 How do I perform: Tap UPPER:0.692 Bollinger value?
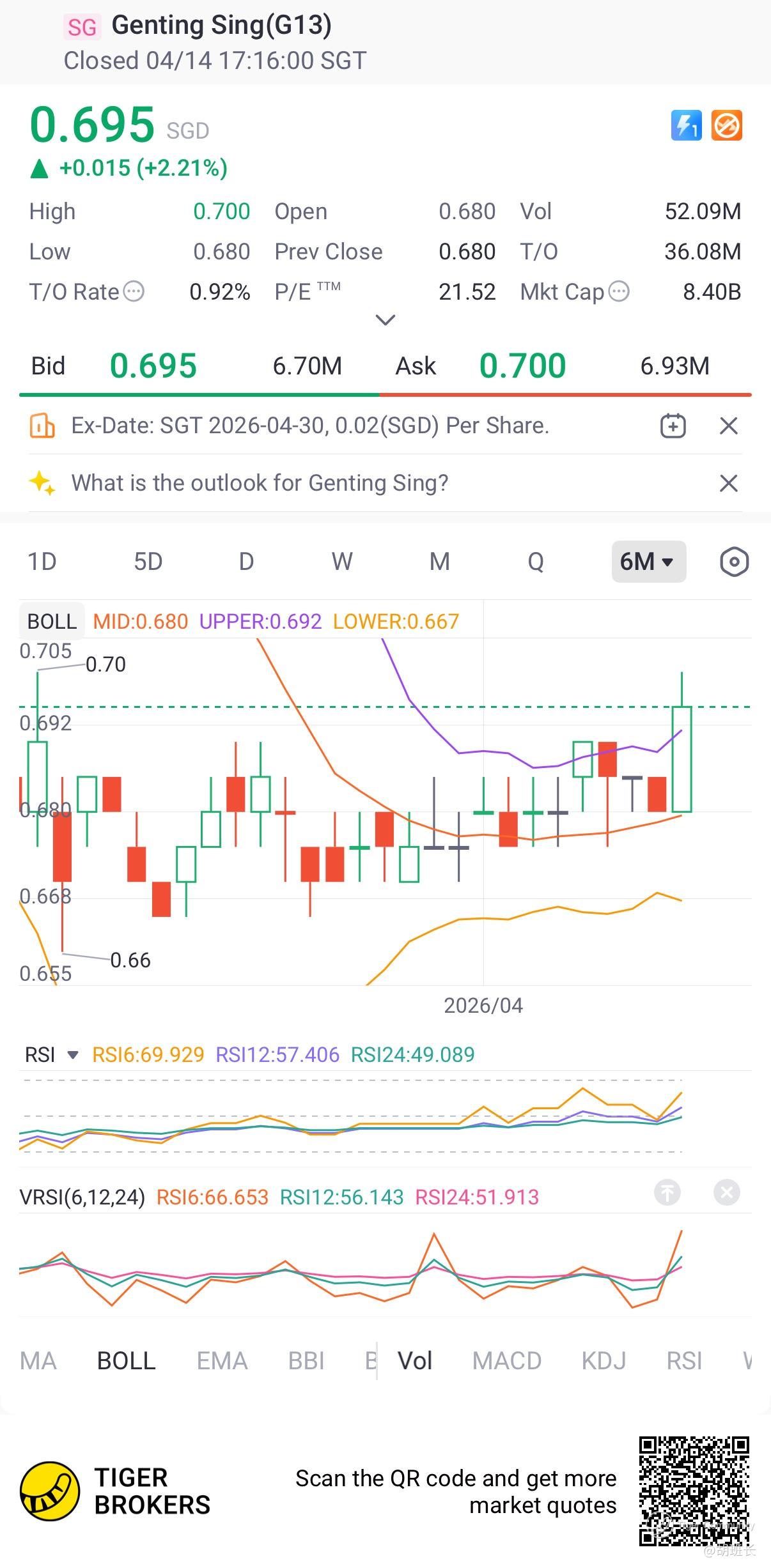coord(260,621)
